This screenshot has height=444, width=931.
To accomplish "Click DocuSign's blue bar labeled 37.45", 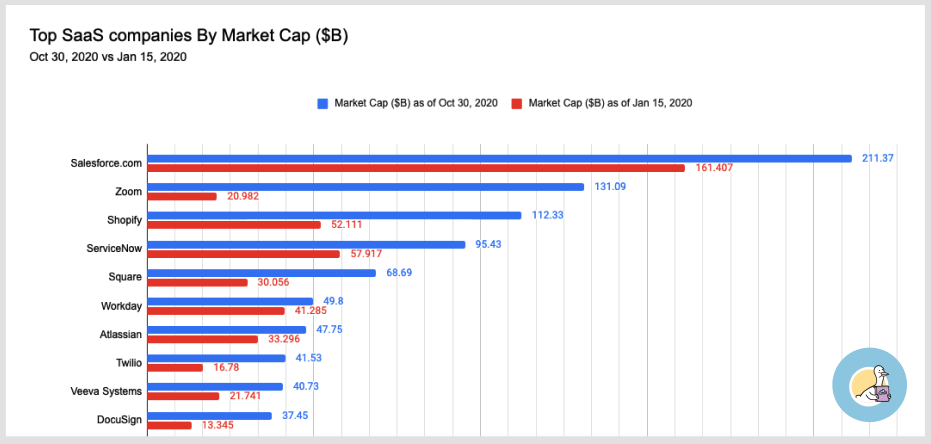I will 210,416.
